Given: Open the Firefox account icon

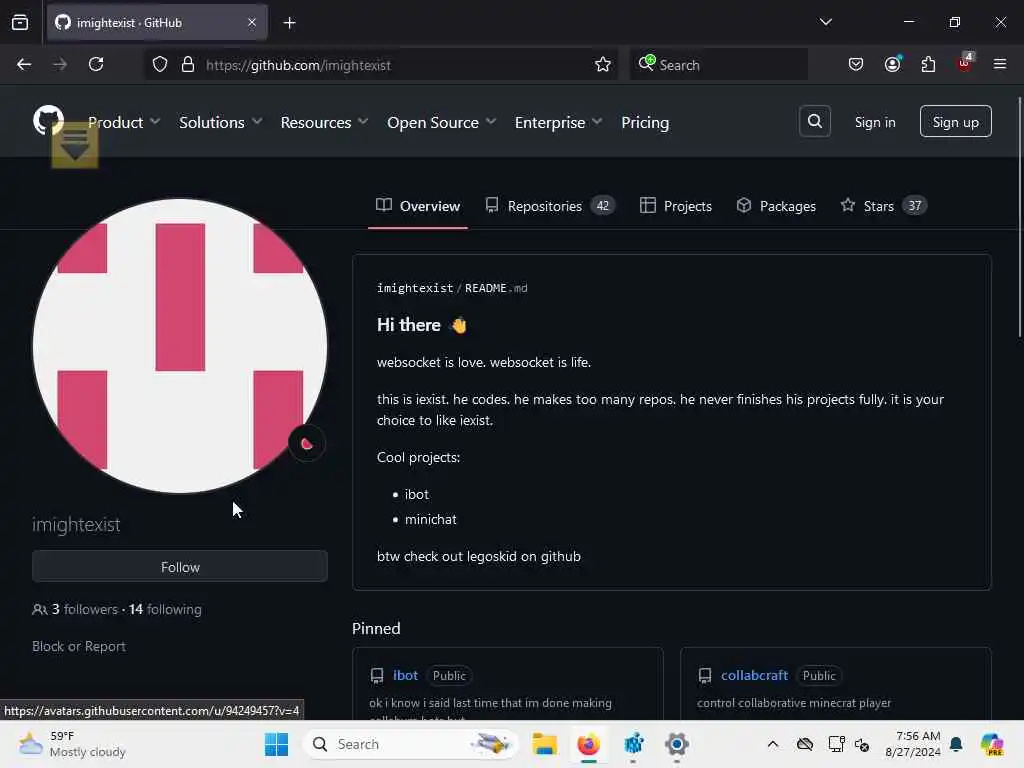Looking at the screenshot, I should (x=892, y=65).
